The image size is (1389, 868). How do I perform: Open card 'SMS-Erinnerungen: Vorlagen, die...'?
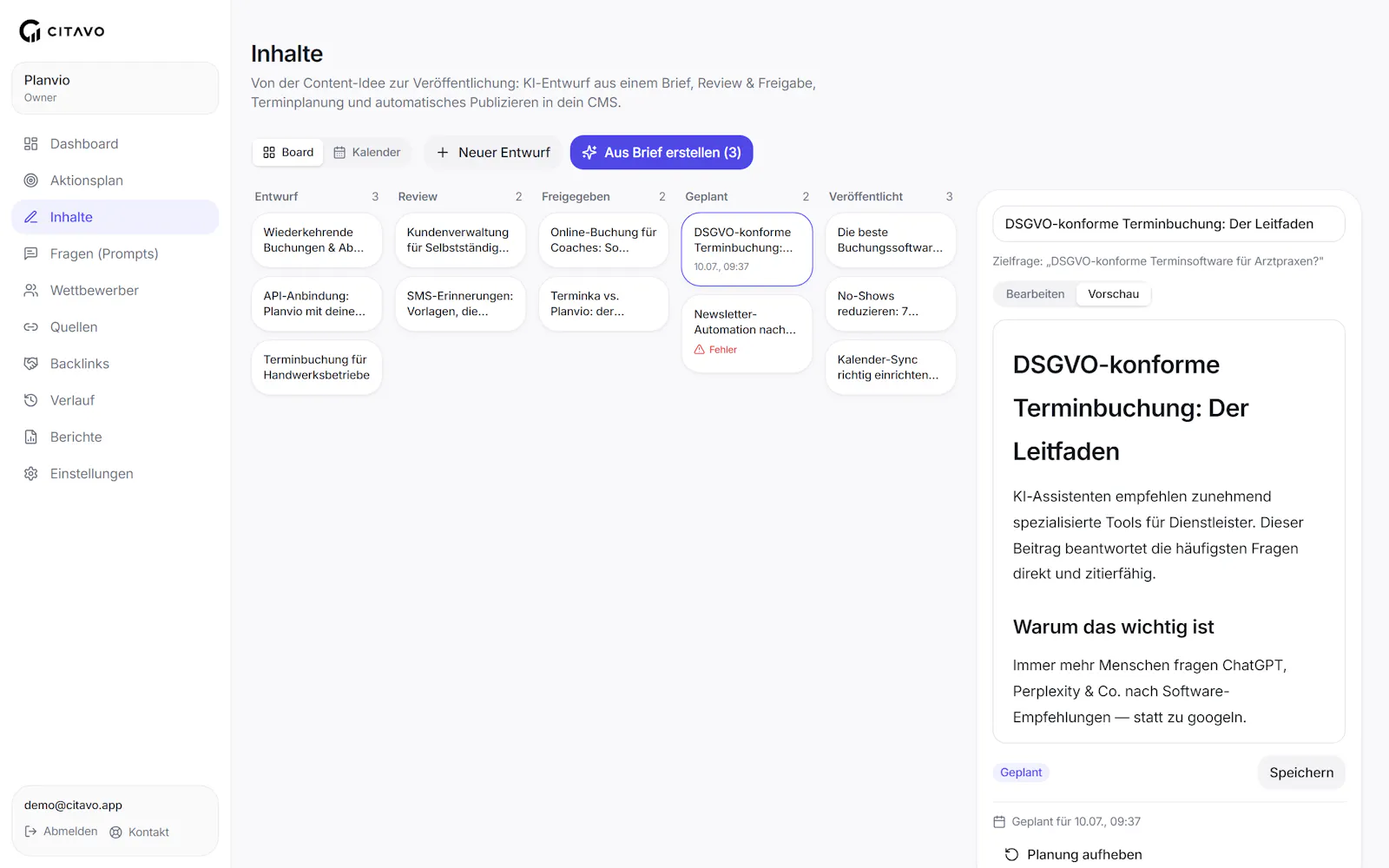(460, 304)
